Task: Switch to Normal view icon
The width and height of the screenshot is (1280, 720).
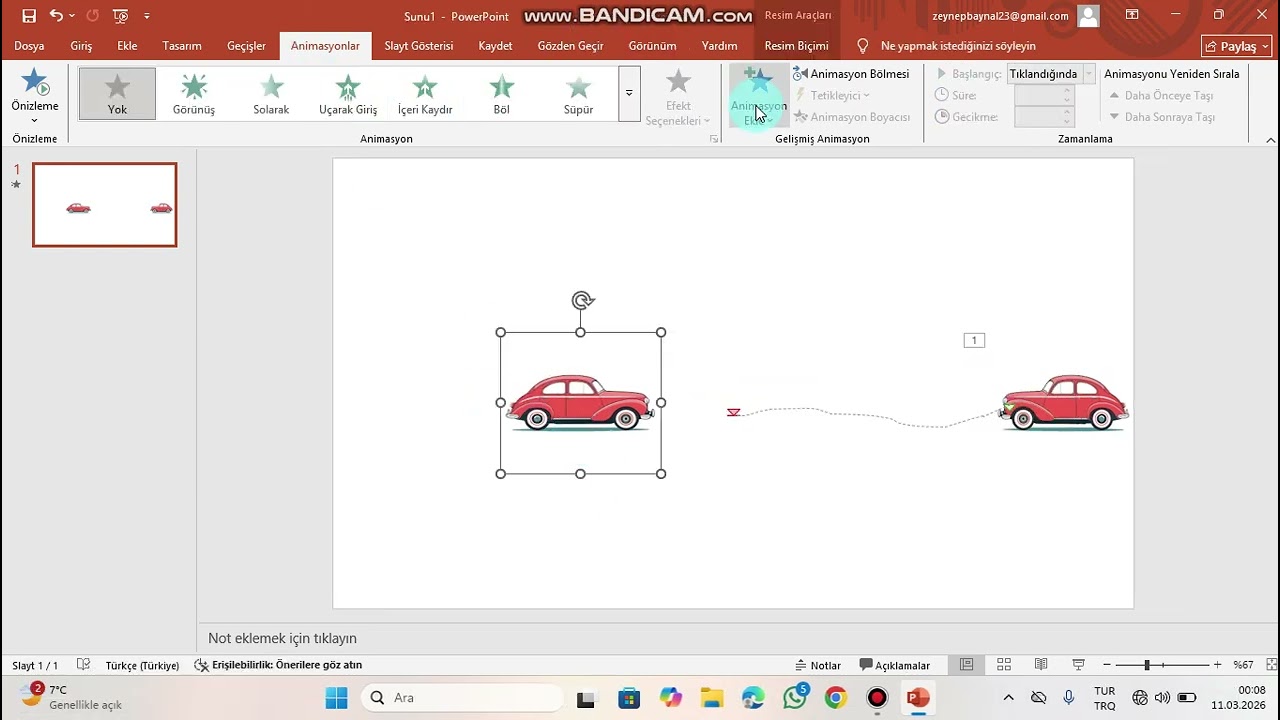Action: (x=966, y=665)
